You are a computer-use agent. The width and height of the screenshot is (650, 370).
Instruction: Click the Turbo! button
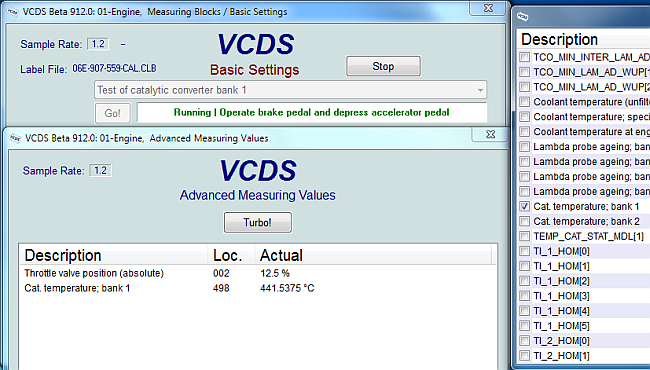pyautogui.click(x=257, y=222)
